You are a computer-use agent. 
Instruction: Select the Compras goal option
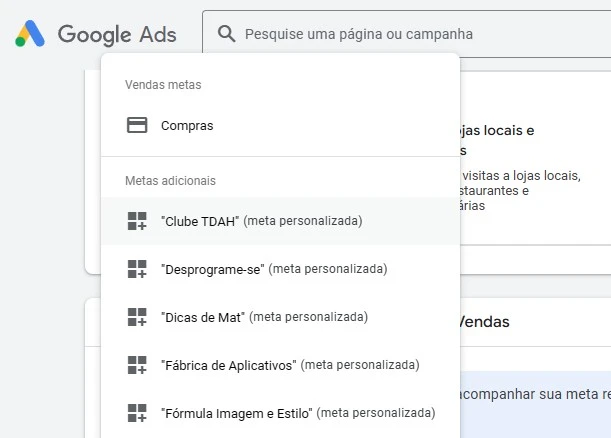click(x=187, y=126)
